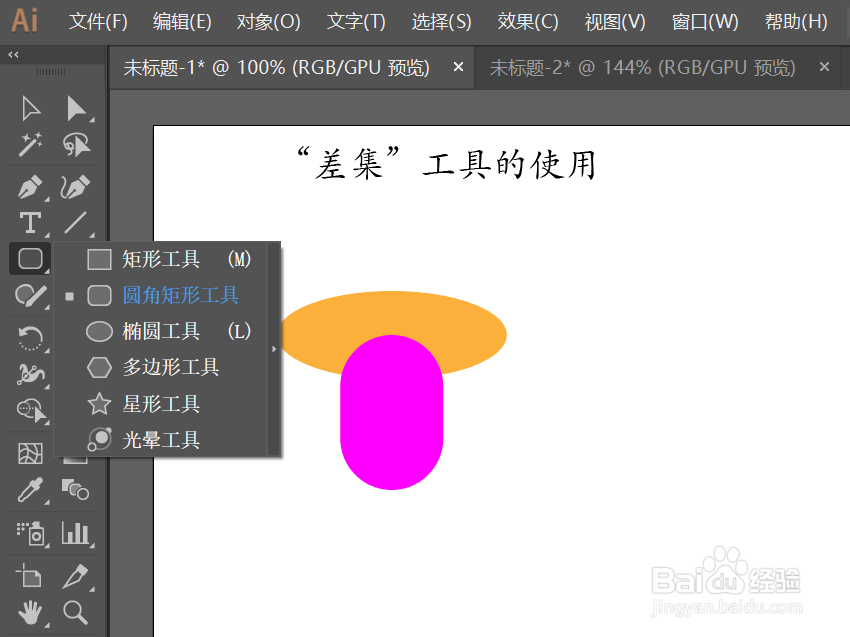Select the Column Graph tool
Viewport: 850px width, 637px height.
pos(75,533)
